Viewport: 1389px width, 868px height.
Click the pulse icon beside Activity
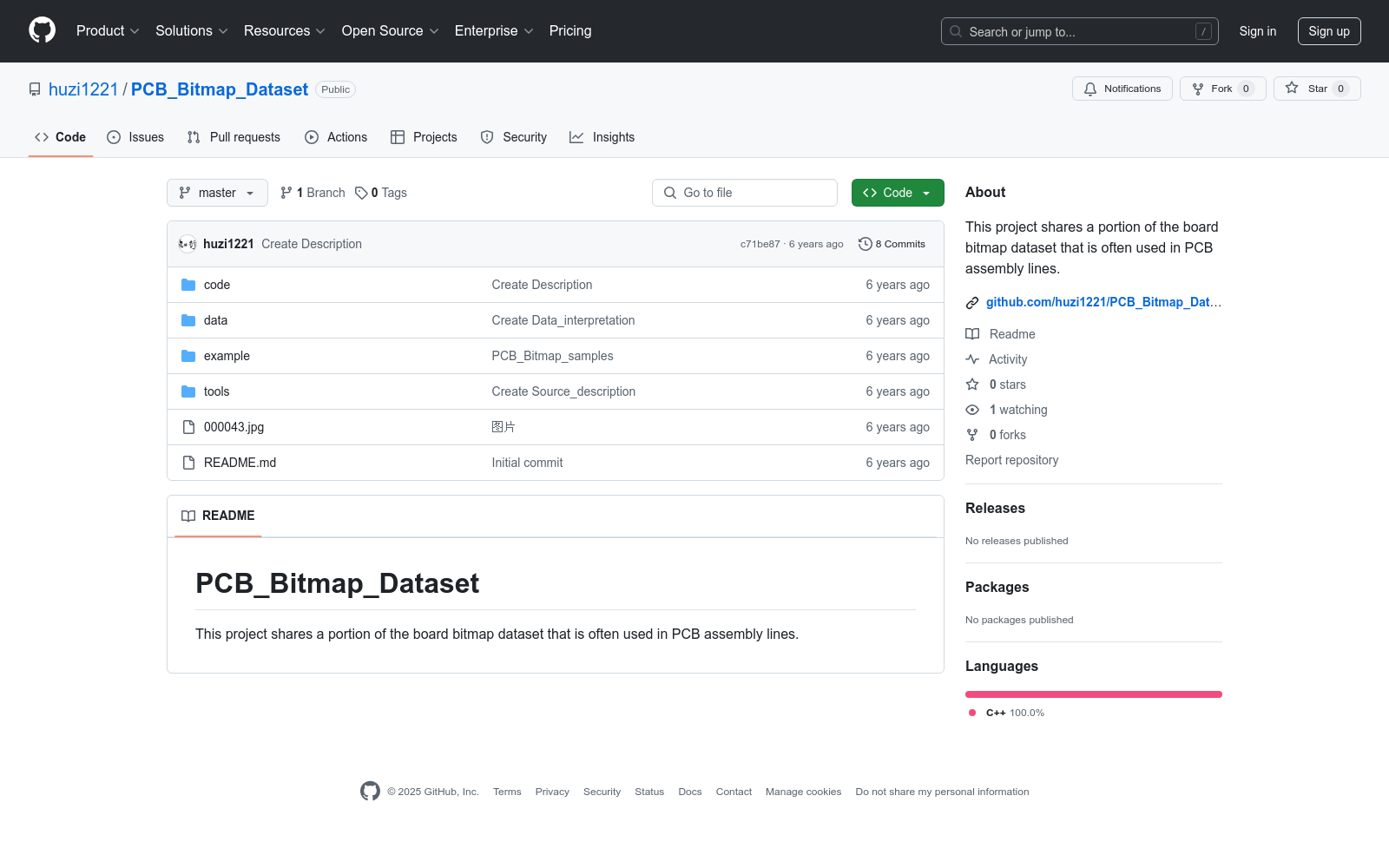(972, 359)
